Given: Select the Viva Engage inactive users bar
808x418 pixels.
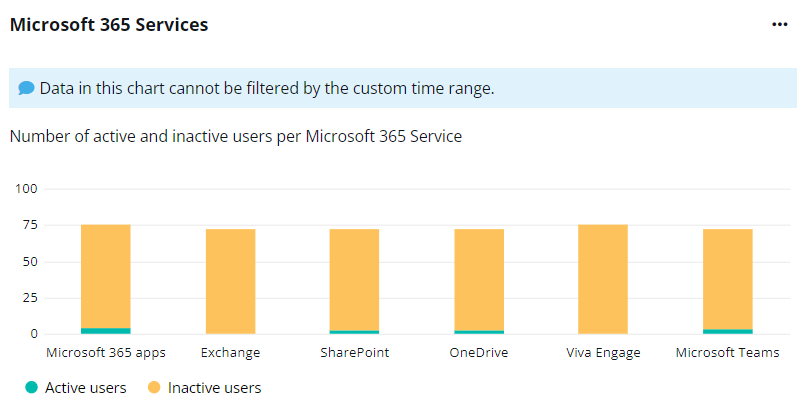Looking at the screenshot, I should (603, 279).
